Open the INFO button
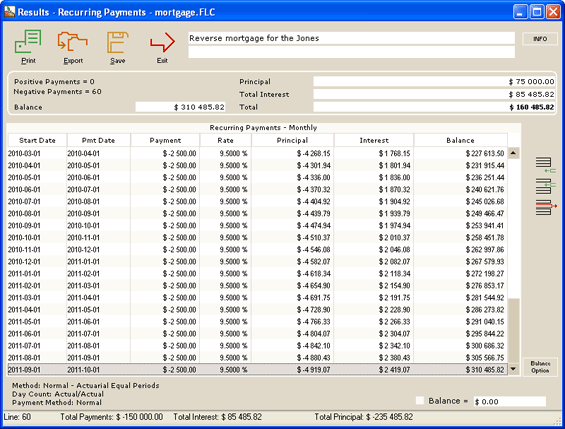Image resolution: width=565 pixels, height=429 pixels. coord(540,39)
